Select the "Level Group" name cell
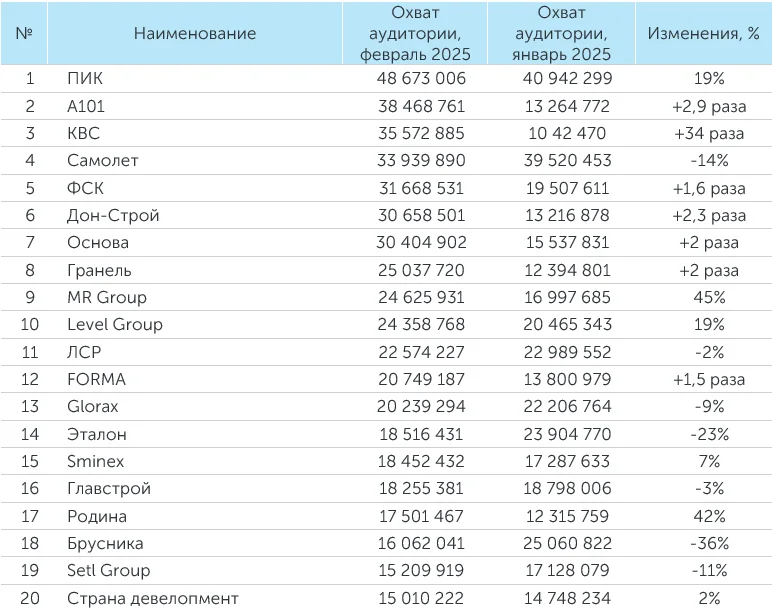Screen dimensions: 772x616 click(x=114, y=324)
